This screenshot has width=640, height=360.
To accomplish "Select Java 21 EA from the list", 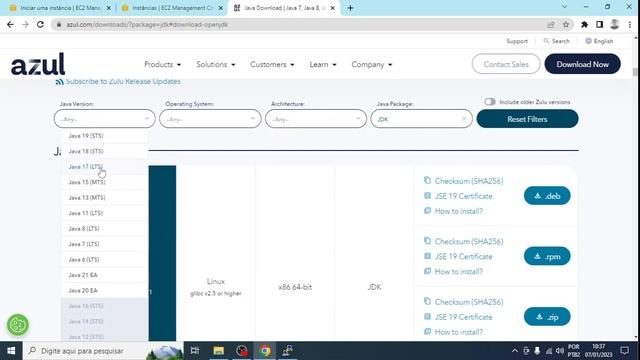I will coord(104,275).
